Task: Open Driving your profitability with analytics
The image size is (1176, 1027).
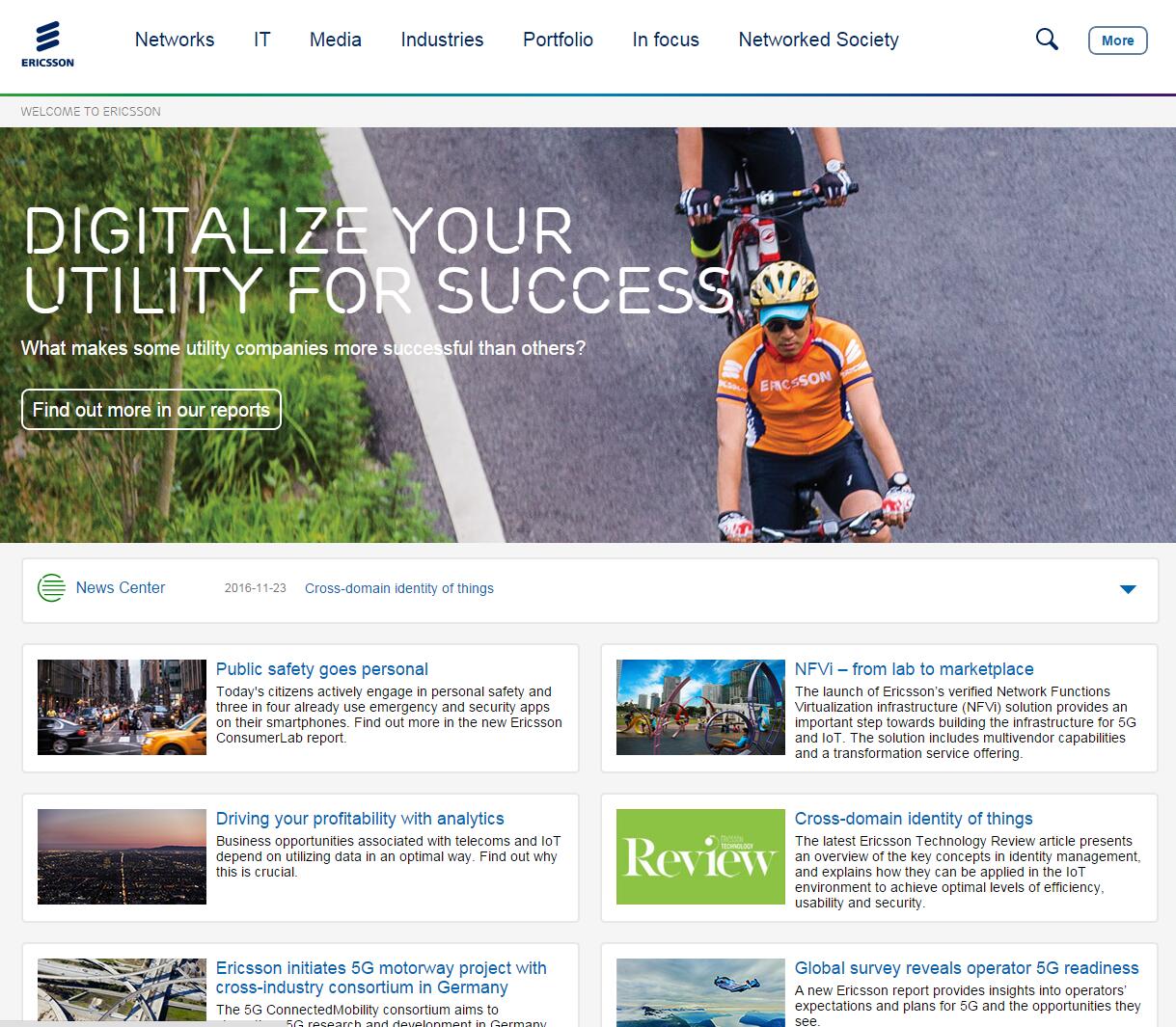Action: (360, 819)
